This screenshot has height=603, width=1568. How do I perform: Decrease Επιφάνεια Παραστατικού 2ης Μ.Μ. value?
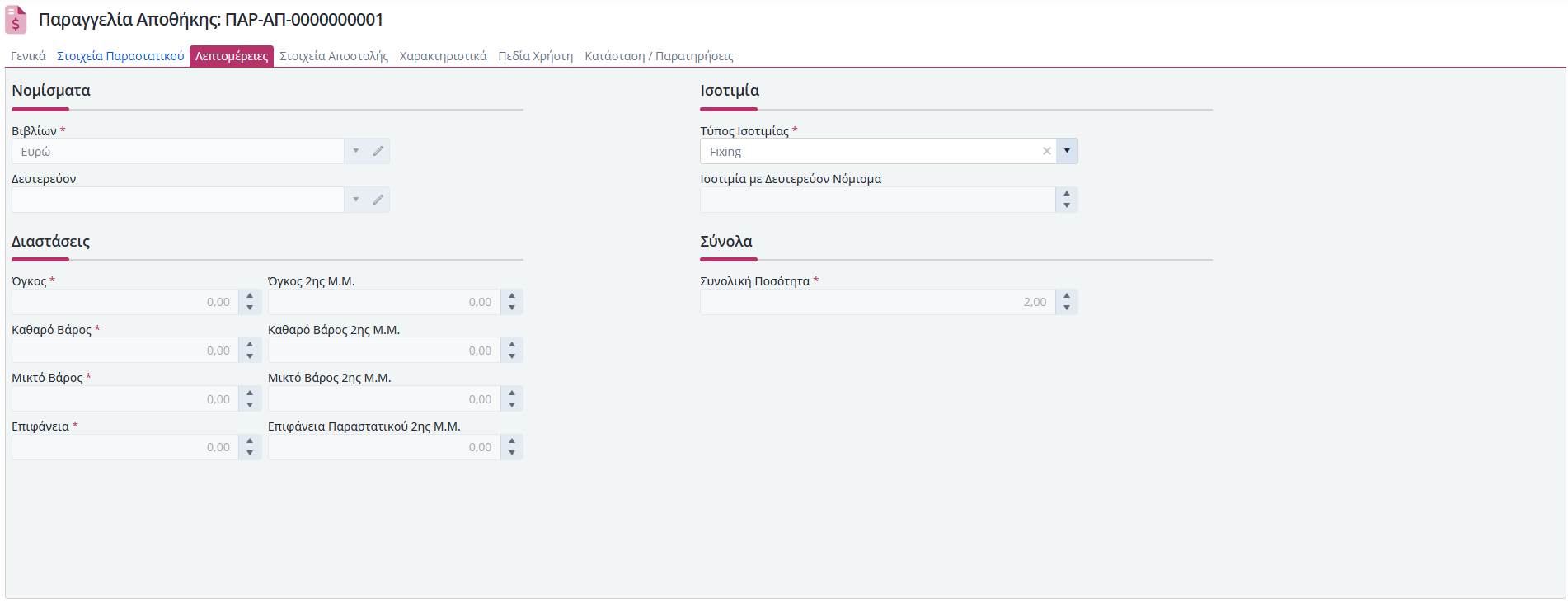pyautogui.click(x=512, y=453)
